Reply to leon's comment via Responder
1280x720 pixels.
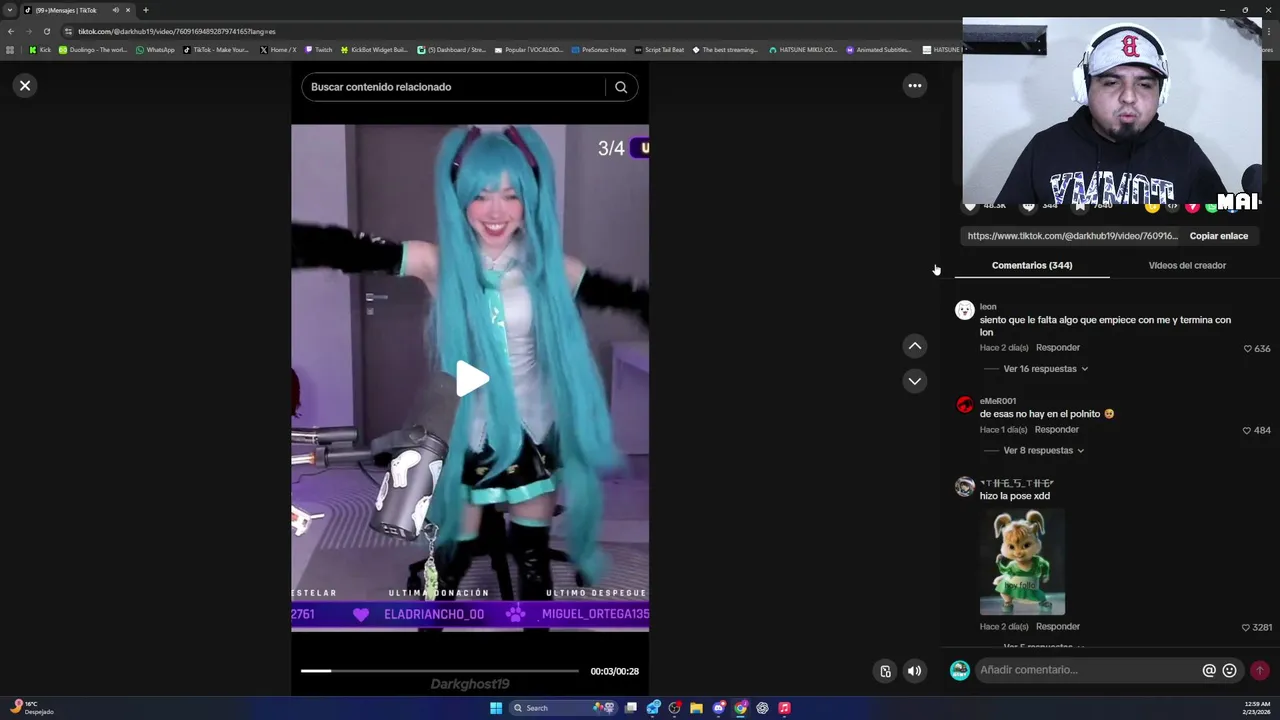tap(1058, 348)
